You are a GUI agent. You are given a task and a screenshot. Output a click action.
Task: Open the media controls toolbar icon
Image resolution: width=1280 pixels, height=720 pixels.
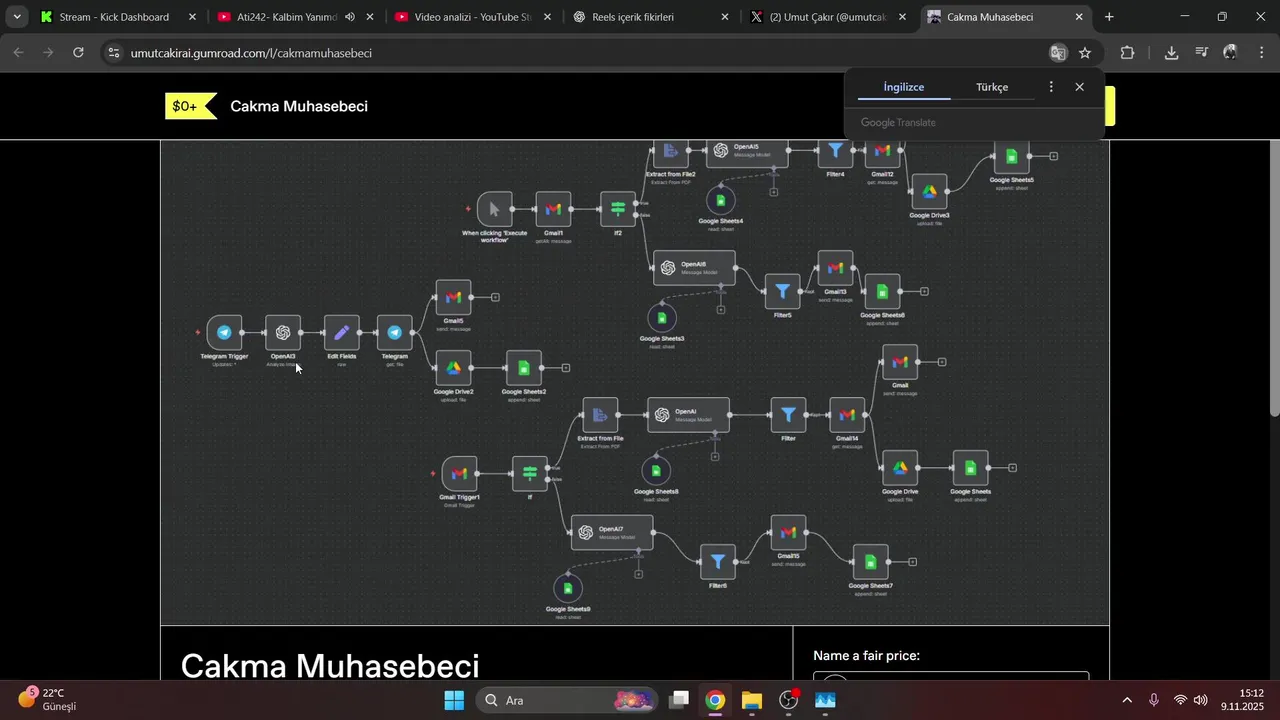tap(1201, 53)
